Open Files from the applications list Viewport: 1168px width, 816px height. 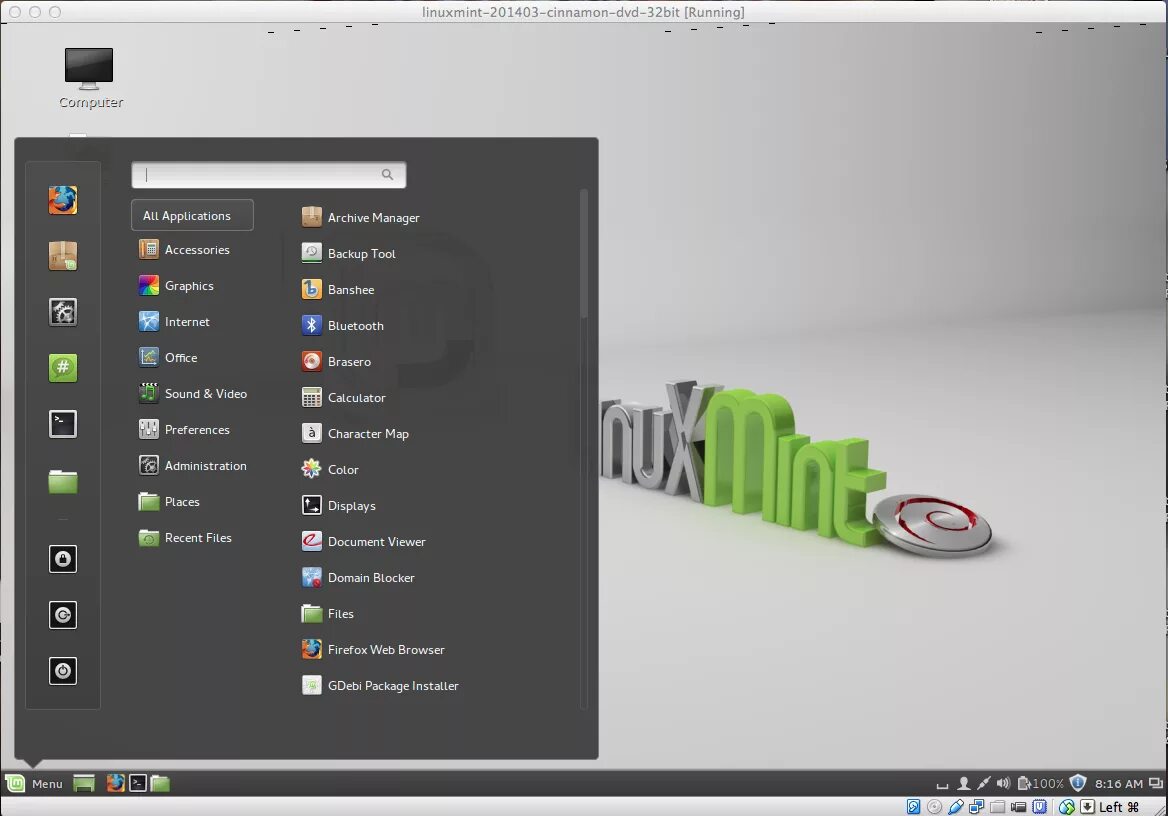tap(328, 613)
